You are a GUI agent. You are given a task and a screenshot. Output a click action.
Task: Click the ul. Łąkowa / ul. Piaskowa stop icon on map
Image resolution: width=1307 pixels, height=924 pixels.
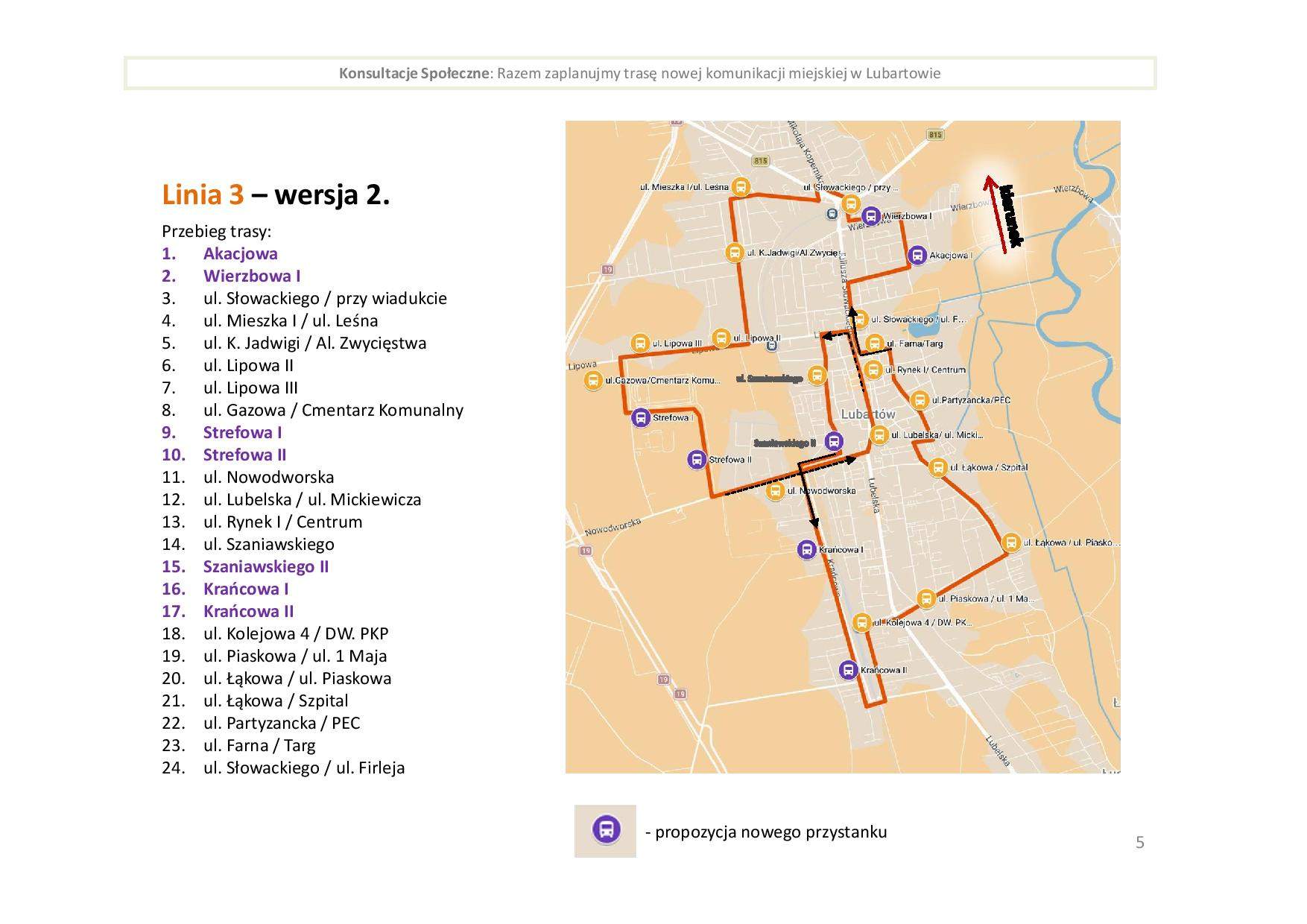[x=1010, y=542]
